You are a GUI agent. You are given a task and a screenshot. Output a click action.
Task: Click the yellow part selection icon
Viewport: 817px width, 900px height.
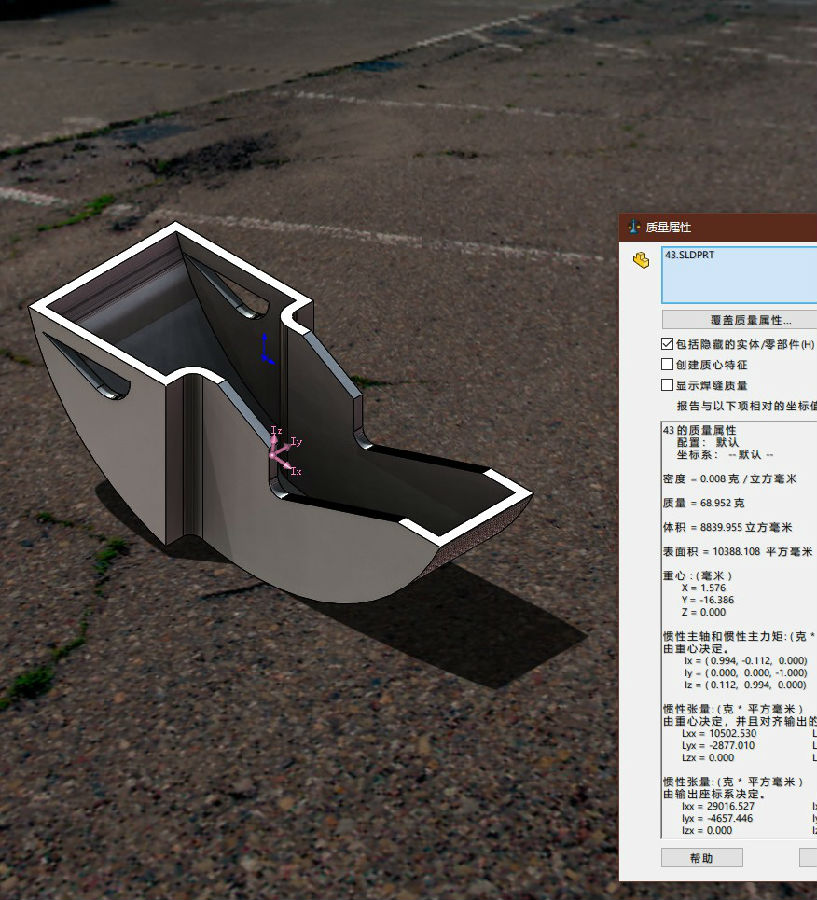tap(641, 261)
